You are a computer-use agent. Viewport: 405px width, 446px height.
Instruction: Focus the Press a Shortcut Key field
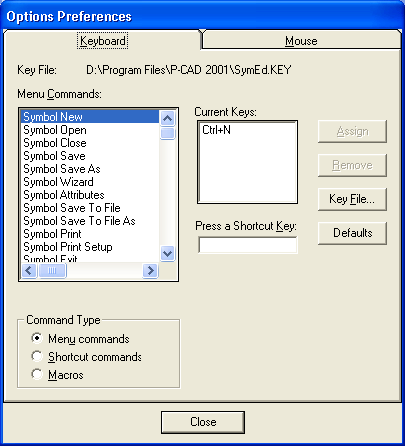click(248, 245)
